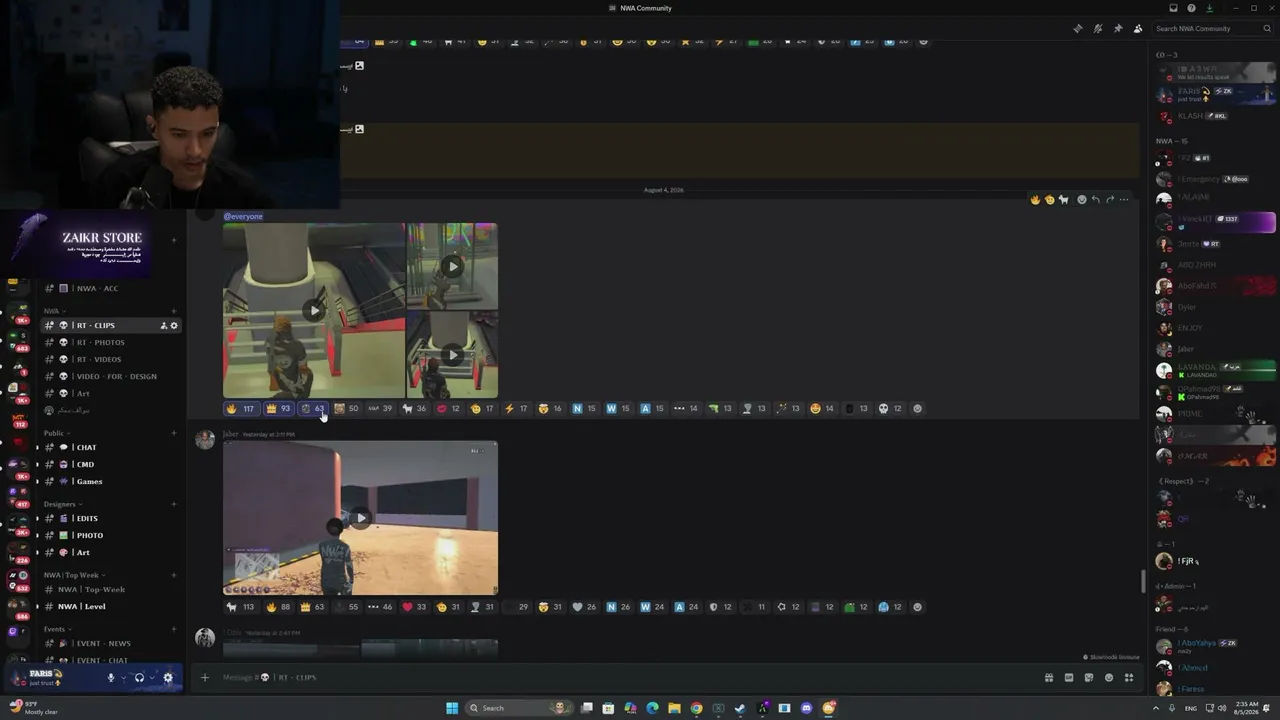This screenshot has width=1280, height=720.
Task: Add a channel to the Events category
Action: coord(174,629)
